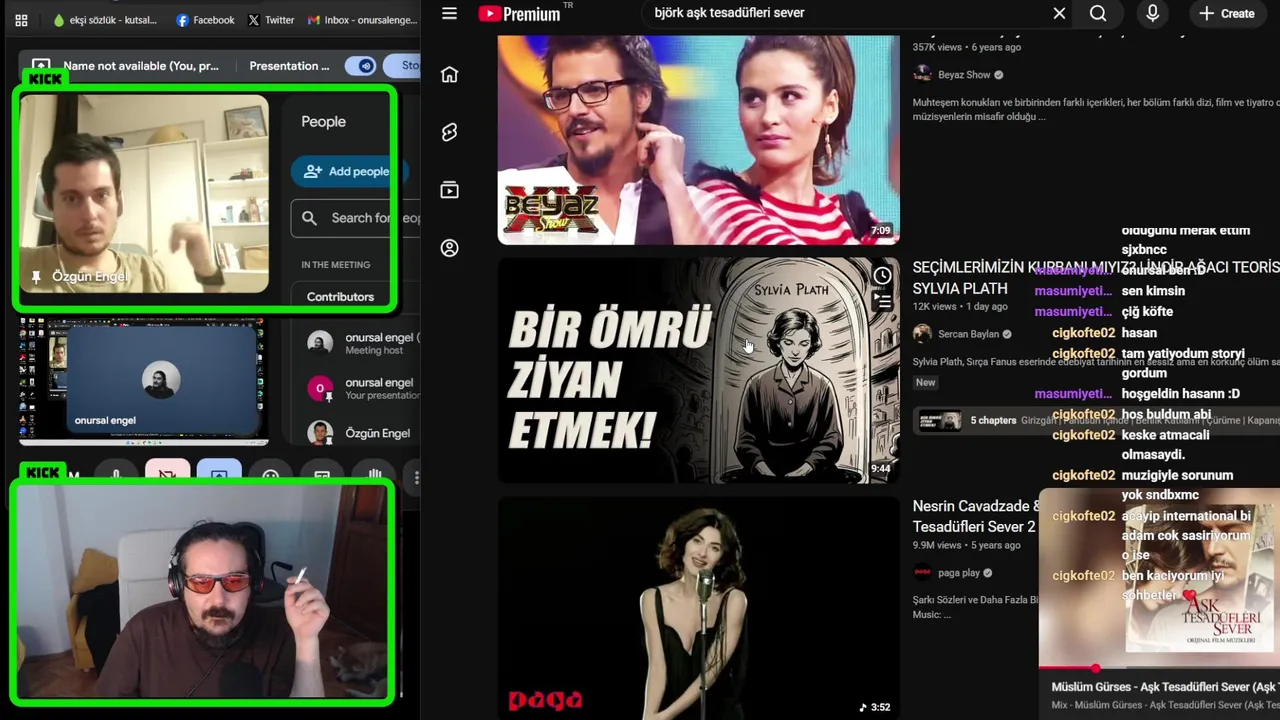Open Beyaz Show channel name link
Viewport: 1280px width, 720px height.
click(964, 75)
